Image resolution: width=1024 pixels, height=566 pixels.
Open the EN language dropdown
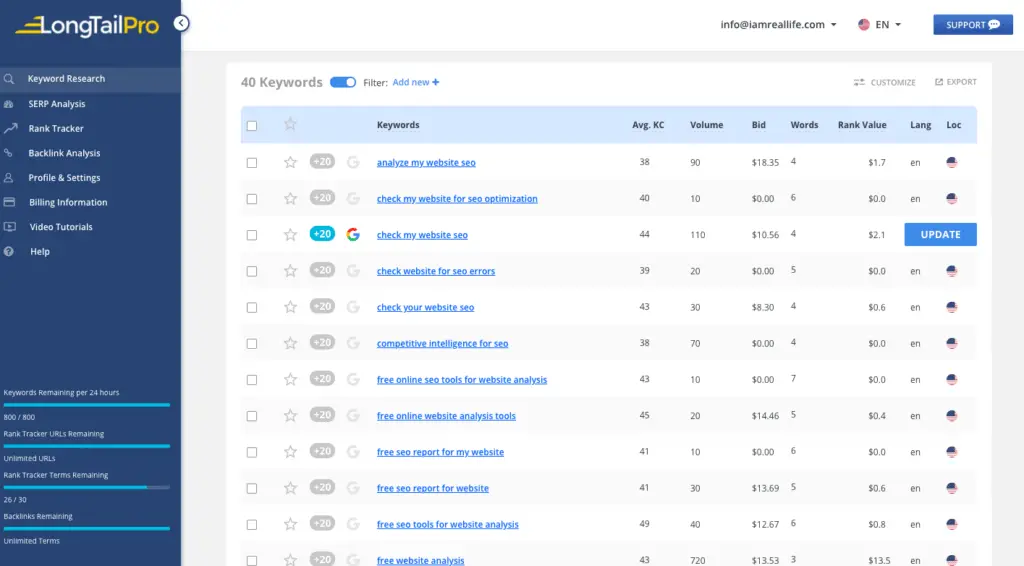coord(880,25)
